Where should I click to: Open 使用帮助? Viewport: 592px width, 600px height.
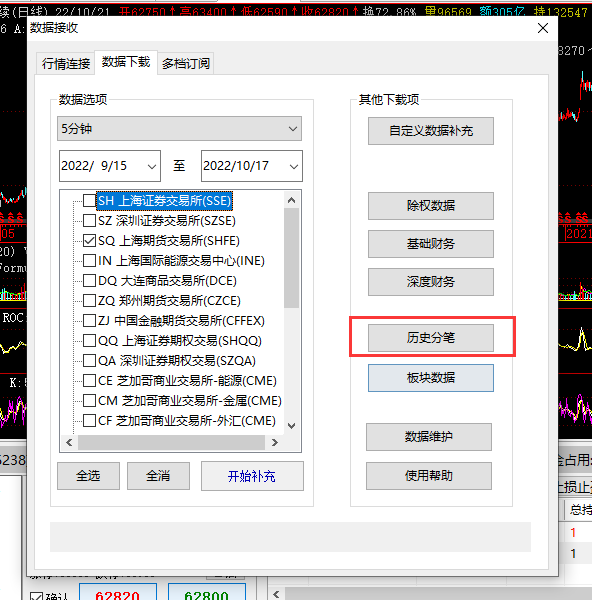point(429,476)
